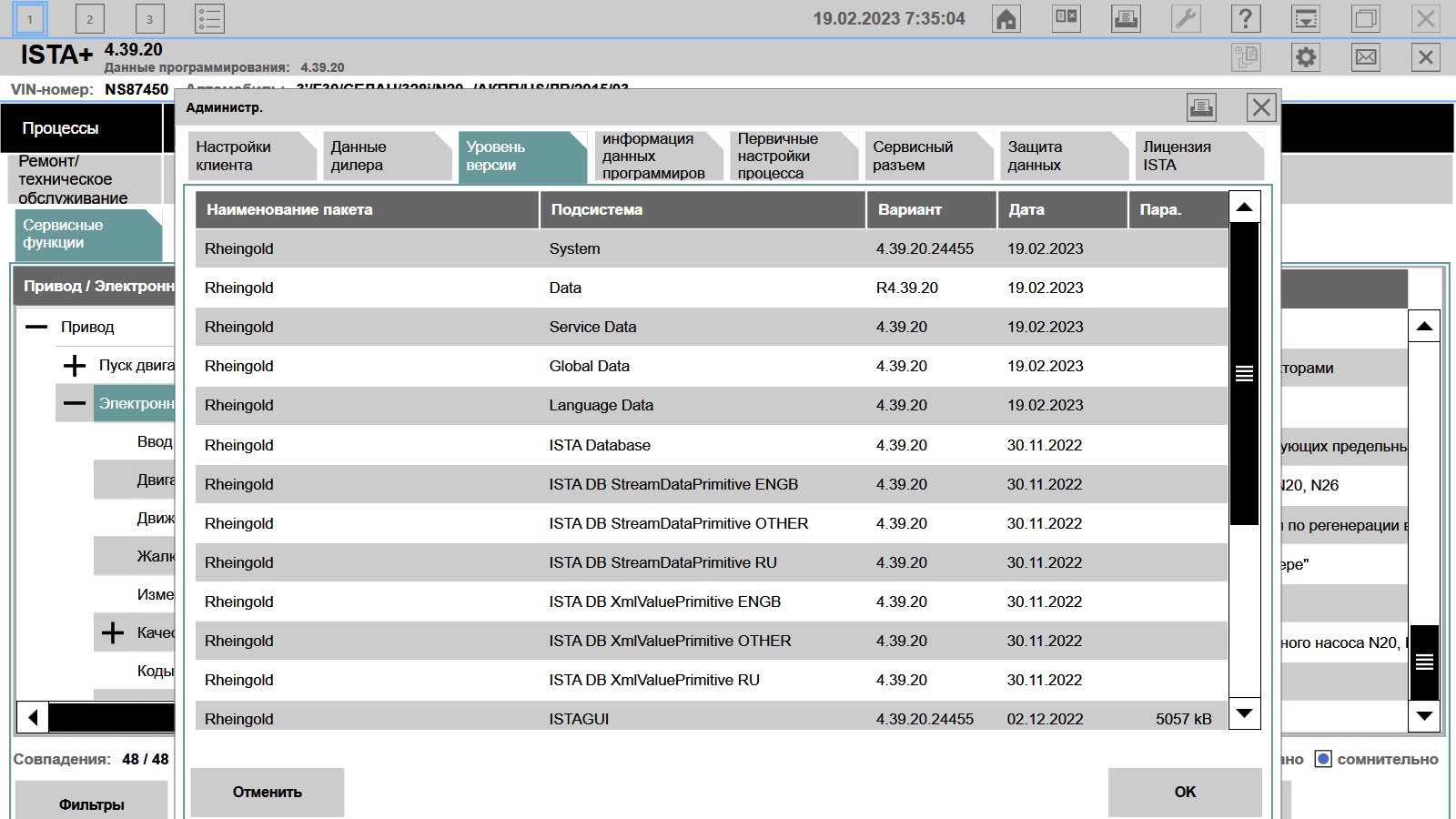Image resolution: width=1456 pixels, height=819 pixels.
Task: Select the System subsystem row
Action: pyautogui.click(x=712, y=248)
